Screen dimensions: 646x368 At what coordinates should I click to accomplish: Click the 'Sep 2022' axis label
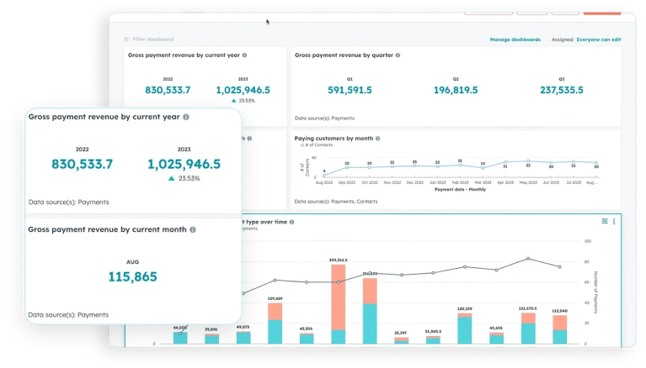[347, 182]
